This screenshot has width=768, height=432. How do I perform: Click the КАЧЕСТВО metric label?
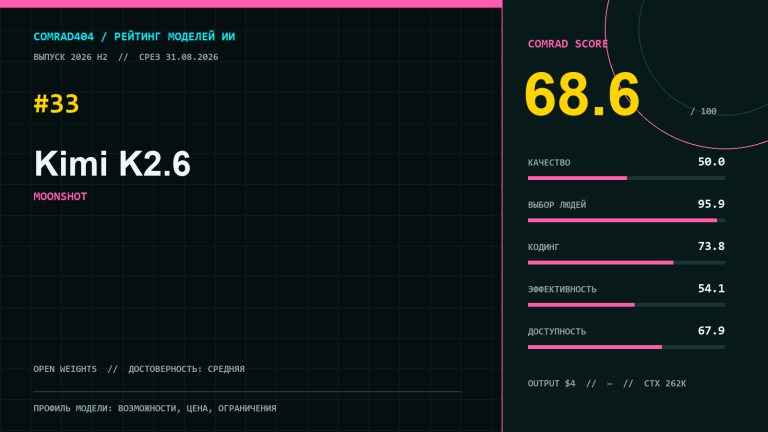coord(549,163)
